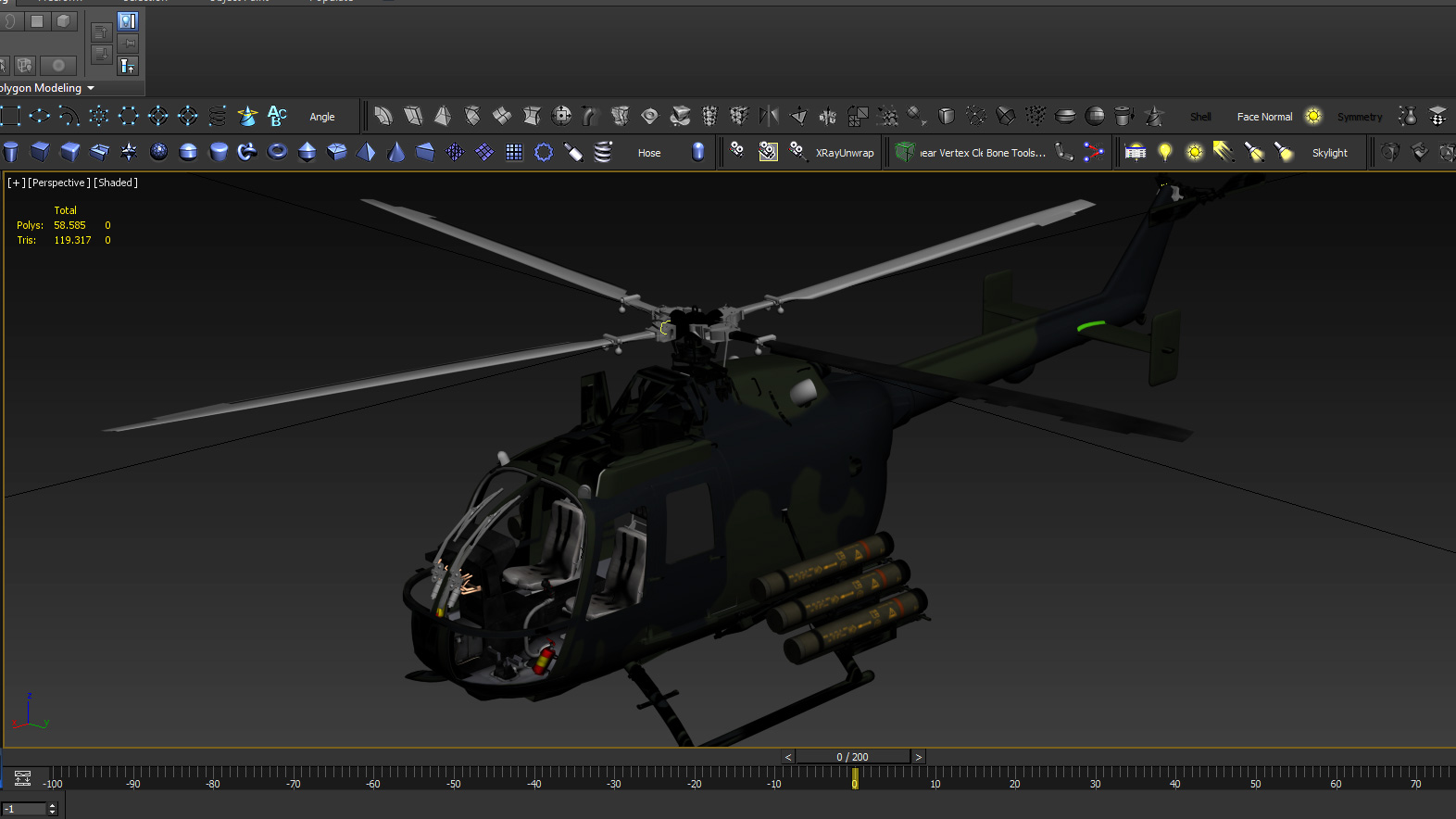
Task: Open the [Perspective] viewport menu
Action: (x=59, y=183)
